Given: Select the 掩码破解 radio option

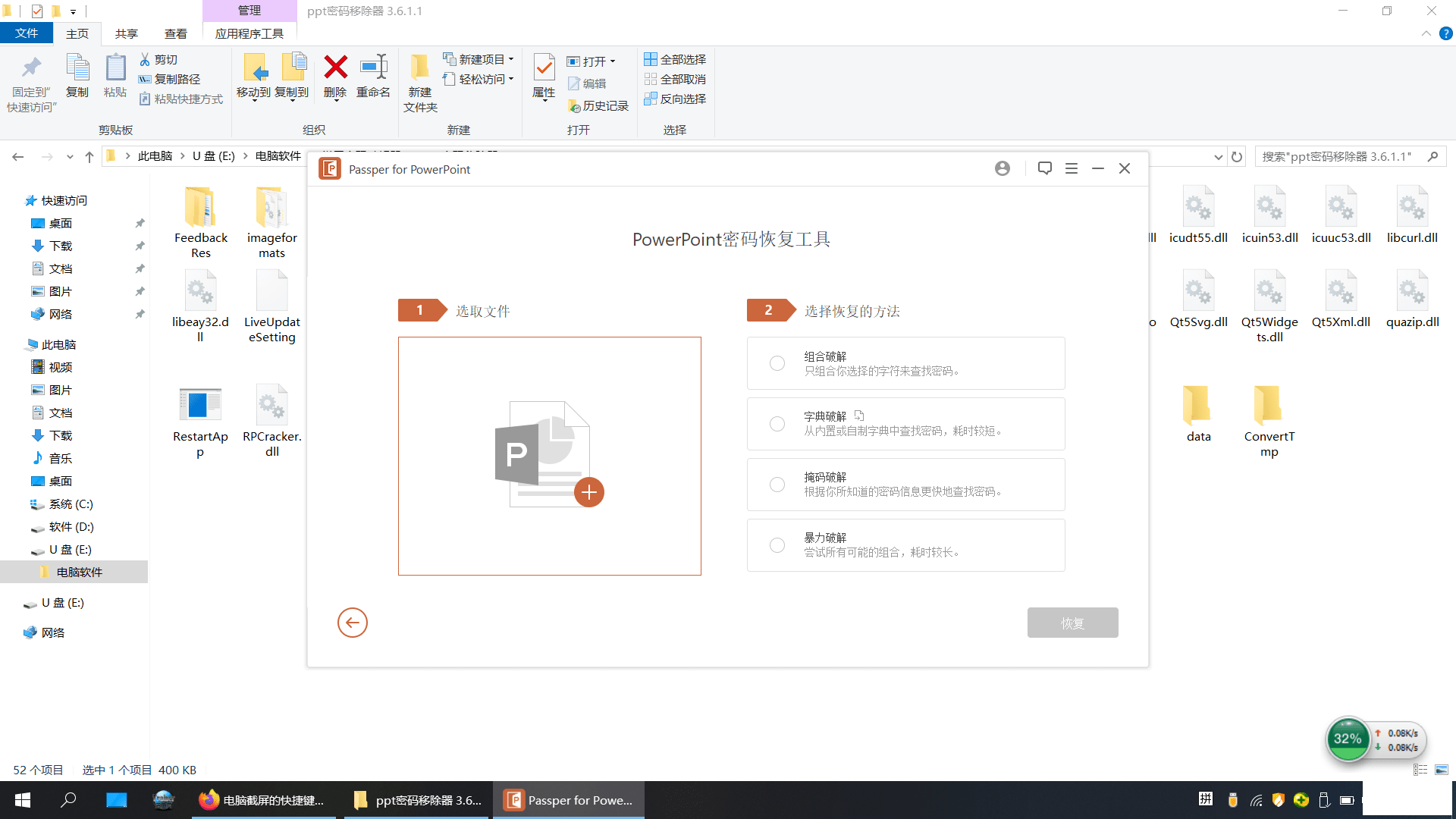Looking at the screenshot, I should [x=777, y=485].
